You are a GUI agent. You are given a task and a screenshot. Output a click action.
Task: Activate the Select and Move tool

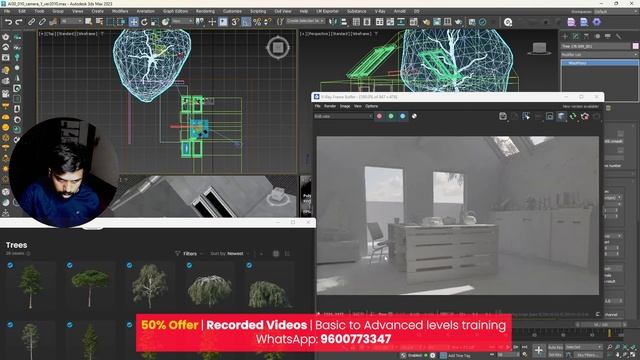[133, 22]
